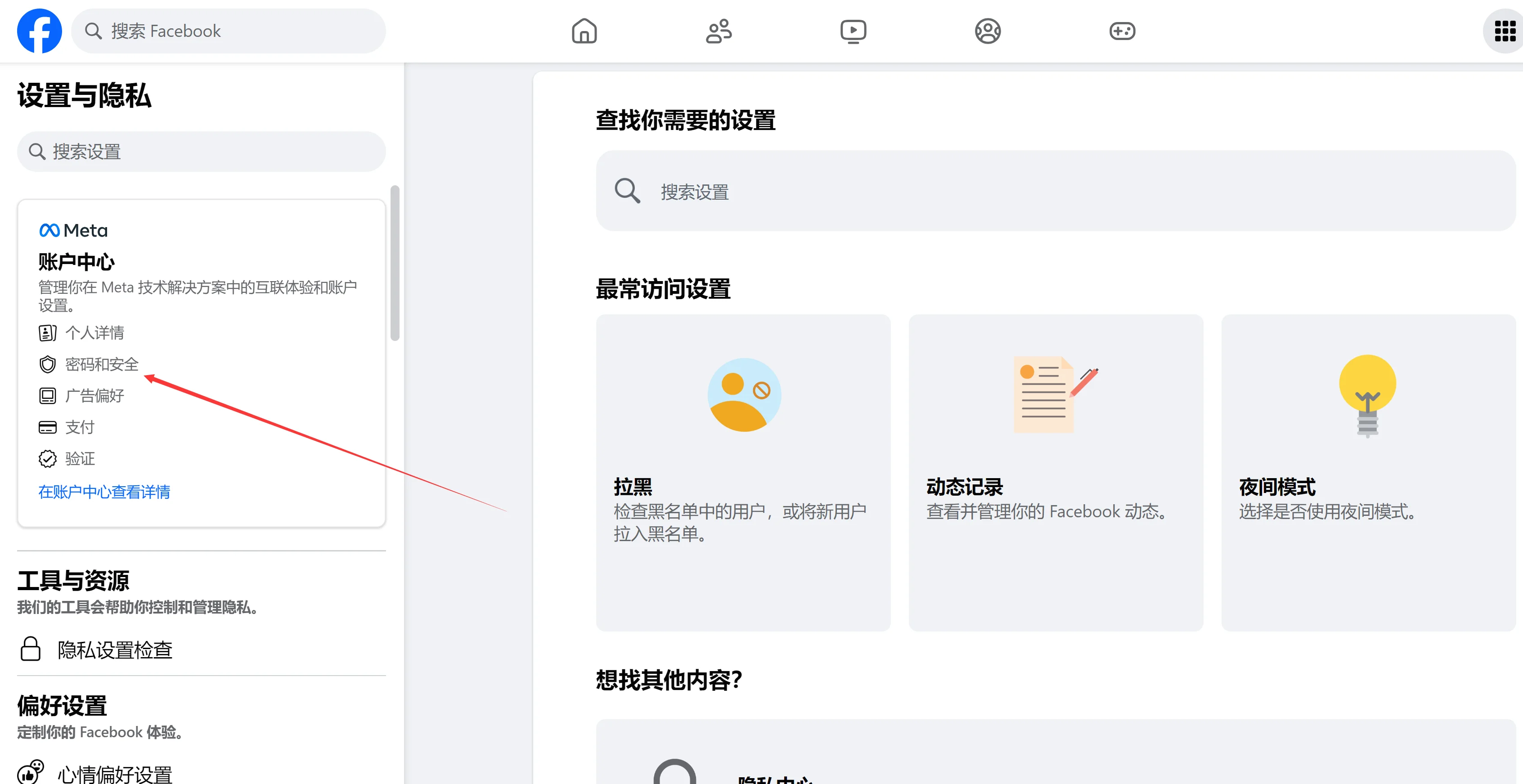Open 广告偏好 settings
The width and height of the screenshot is (1523, 784).
pos(94,395)
